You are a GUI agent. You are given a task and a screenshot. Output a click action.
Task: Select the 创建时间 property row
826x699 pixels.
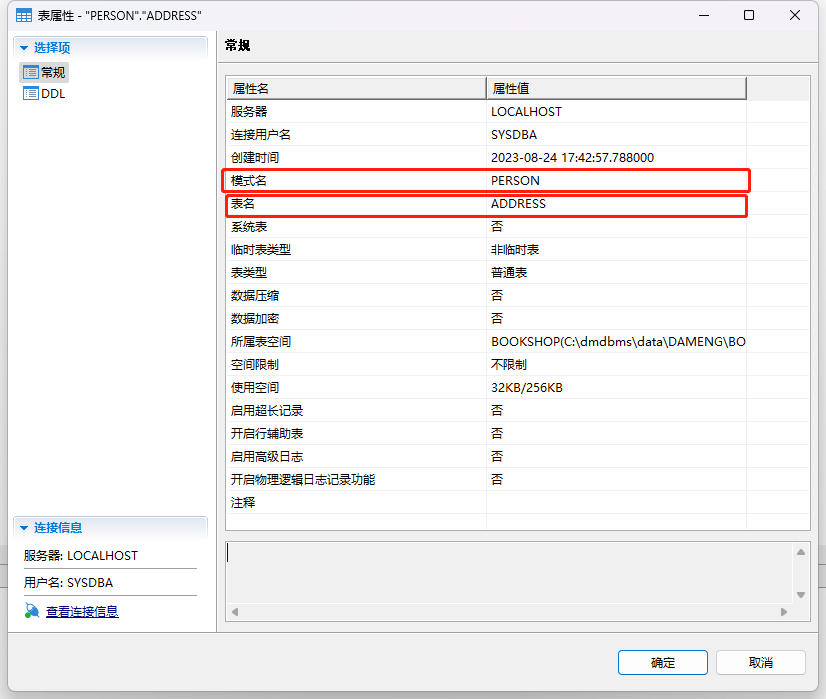[518, 157]
